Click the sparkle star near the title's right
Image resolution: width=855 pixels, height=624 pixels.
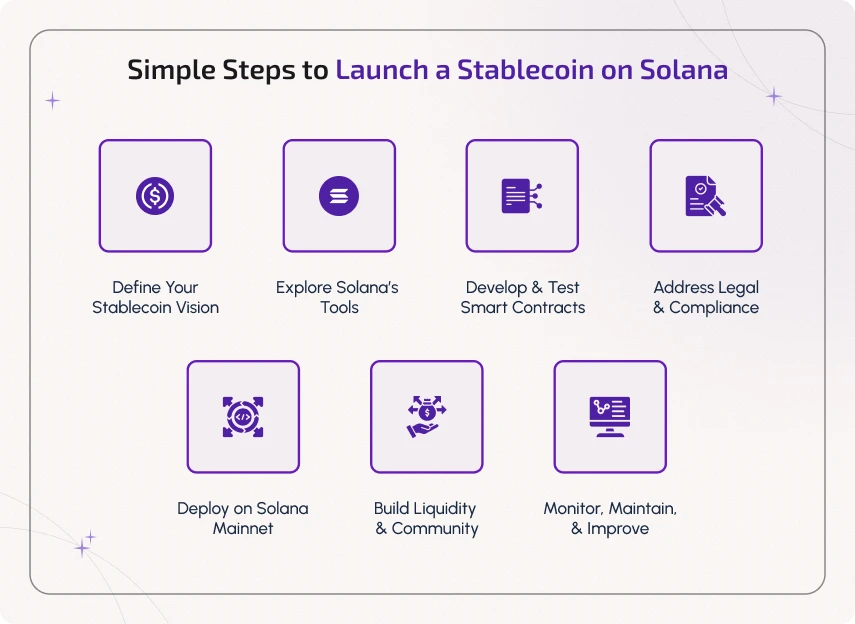tap(774, 97)
